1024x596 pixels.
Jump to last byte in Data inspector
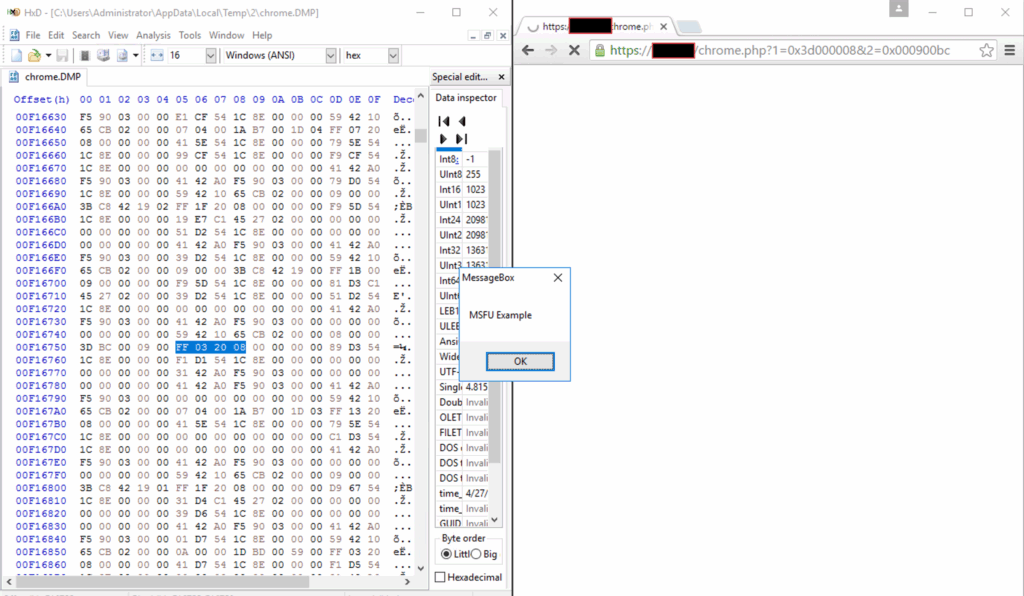click(461, 139)
